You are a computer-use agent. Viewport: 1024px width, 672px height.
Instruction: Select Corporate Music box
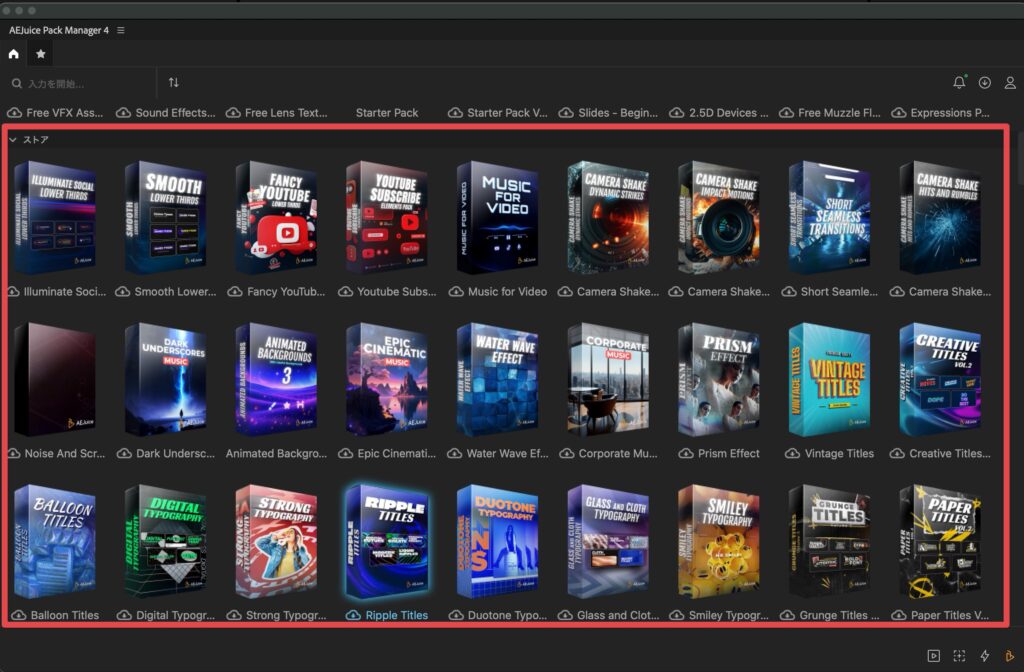pyautogui.click(x=608, y=379)
